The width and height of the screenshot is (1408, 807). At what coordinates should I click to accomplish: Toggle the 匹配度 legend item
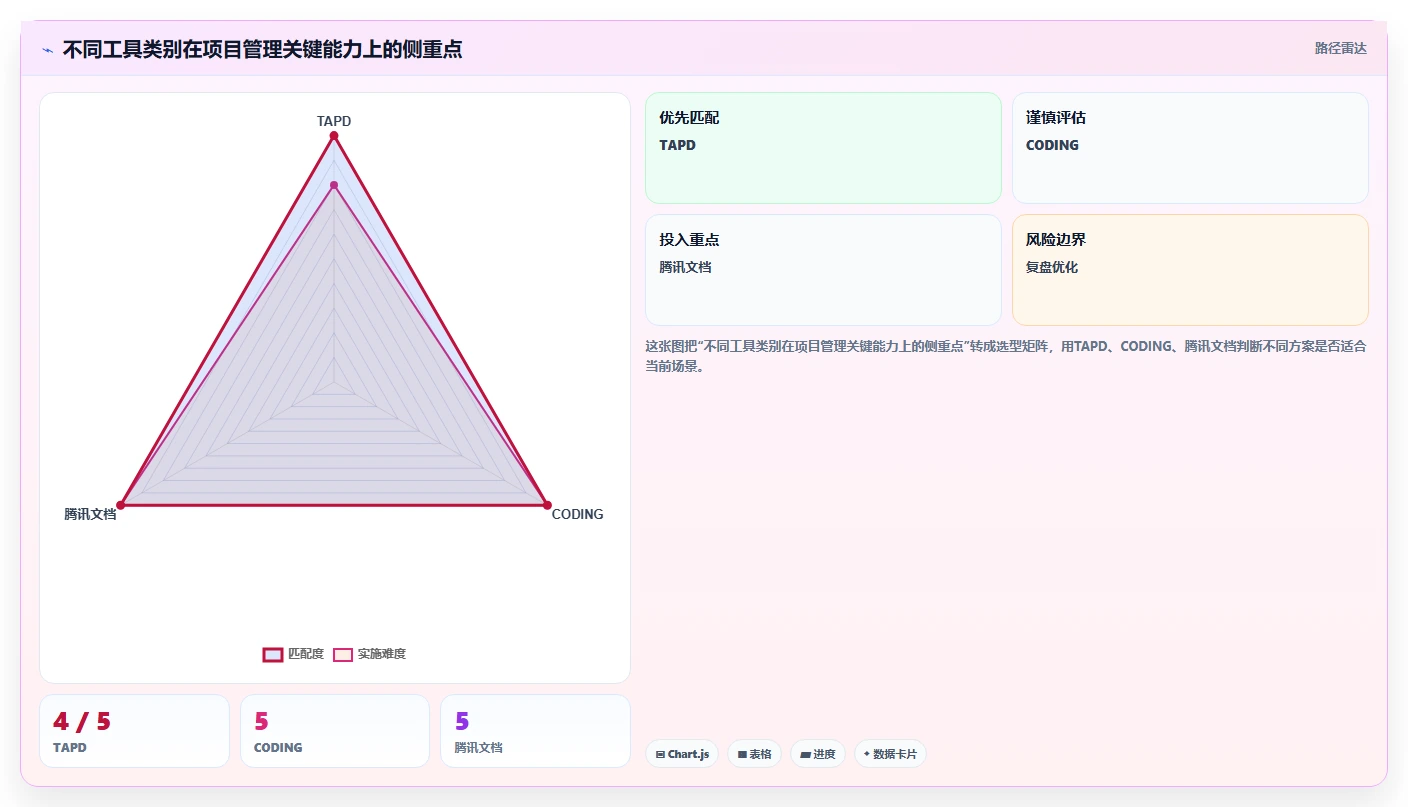[293, 654]
